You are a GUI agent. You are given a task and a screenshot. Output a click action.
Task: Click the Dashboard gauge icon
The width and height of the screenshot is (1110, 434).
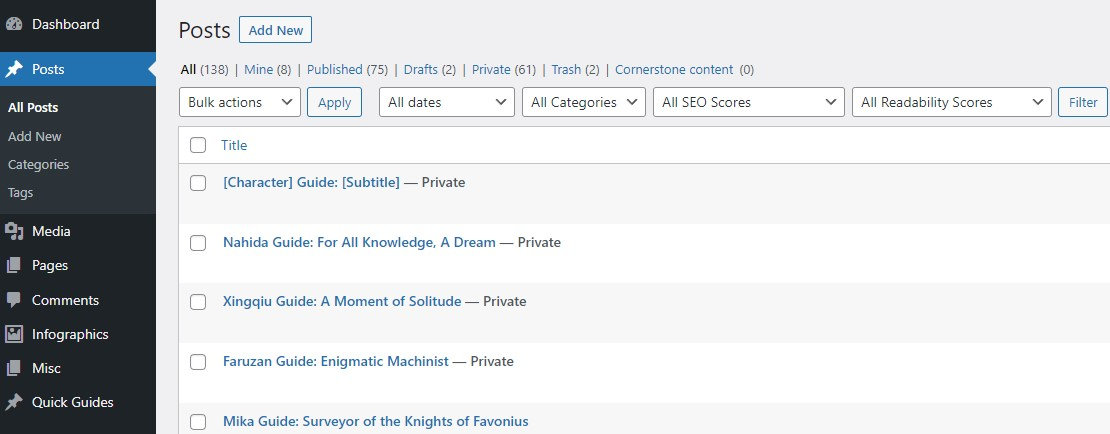(14, 24)
